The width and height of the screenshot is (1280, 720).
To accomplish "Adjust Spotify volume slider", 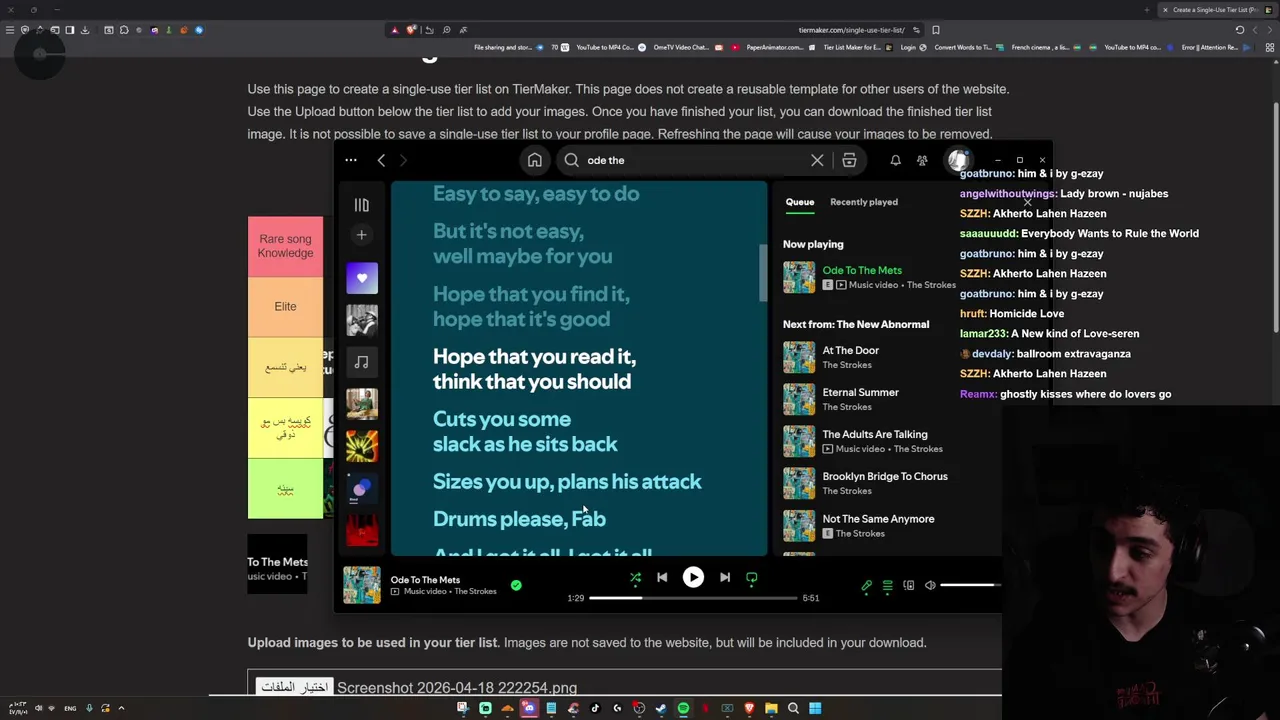I will click(970, 585).
